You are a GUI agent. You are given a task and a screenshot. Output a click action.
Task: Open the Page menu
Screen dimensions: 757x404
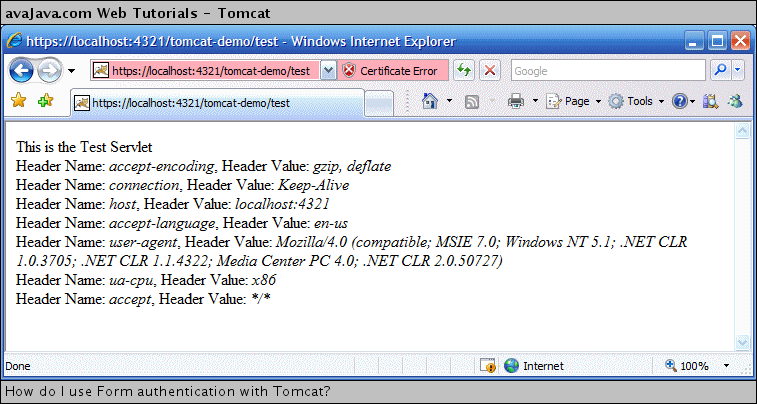pos(574,101)
